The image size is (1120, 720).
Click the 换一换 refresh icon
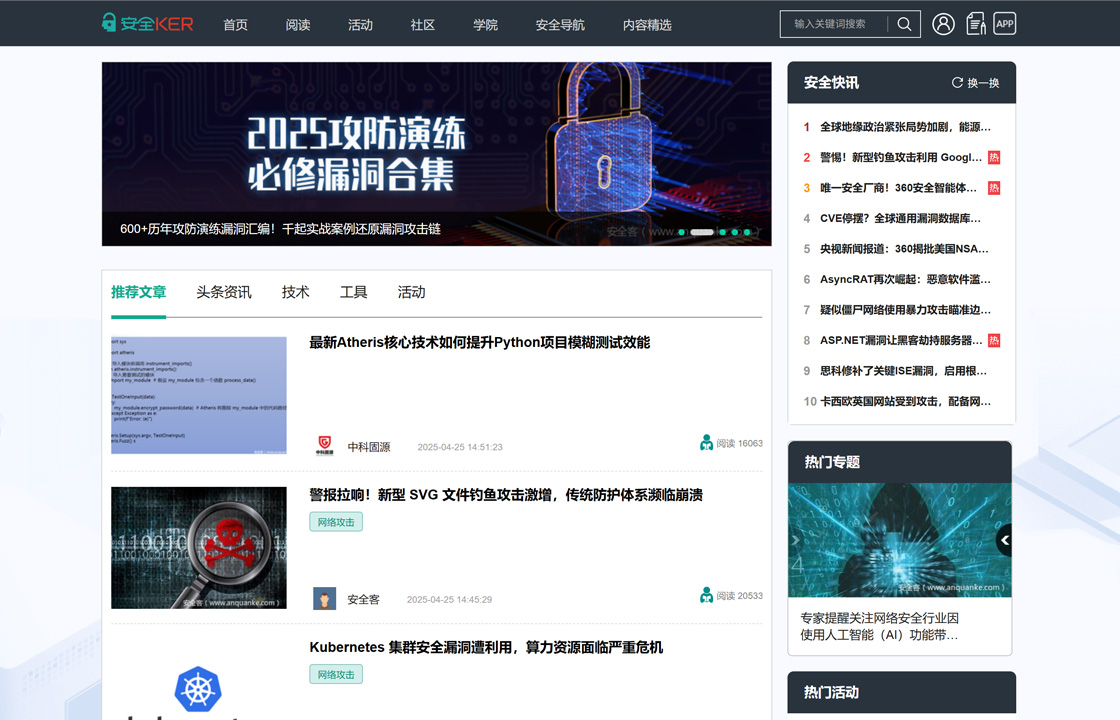click(x=956, y=83)
